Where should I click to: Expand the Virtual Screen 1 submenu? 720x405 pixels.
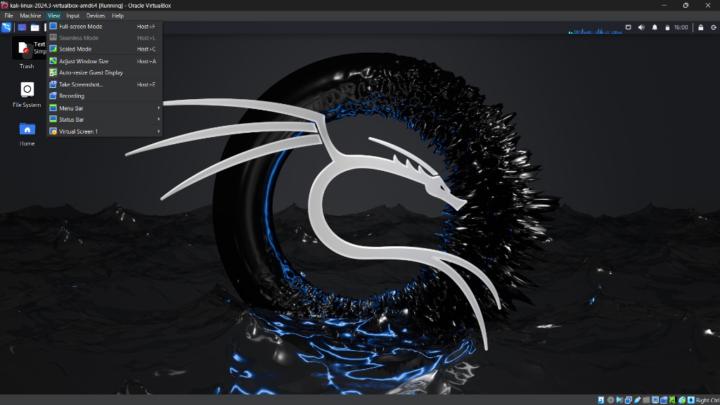(104, 131)
